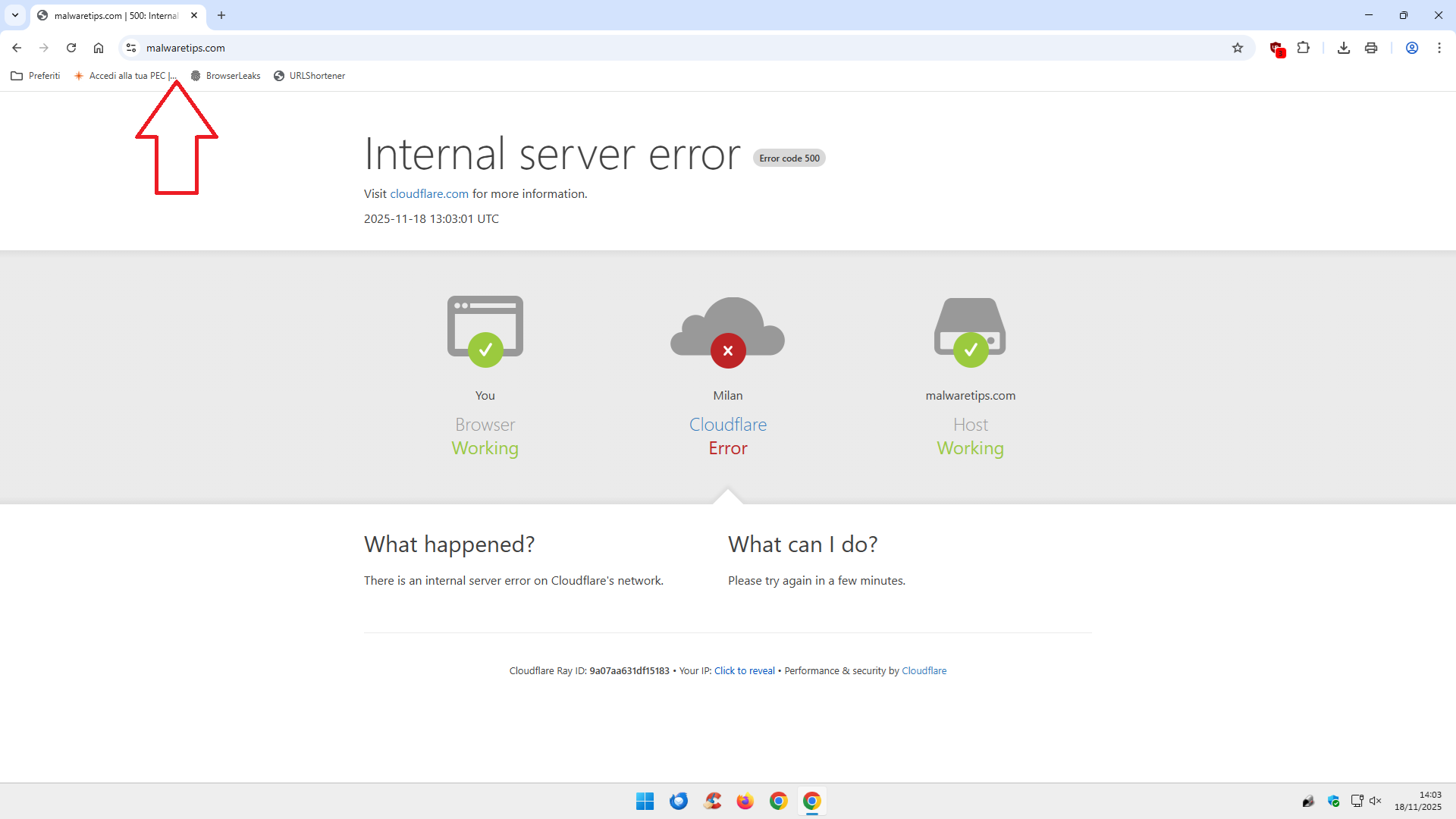This screenshot has width=1456, height=819.
Task: Toggle the muted volume tray icon
Action: pos(1376,801)
